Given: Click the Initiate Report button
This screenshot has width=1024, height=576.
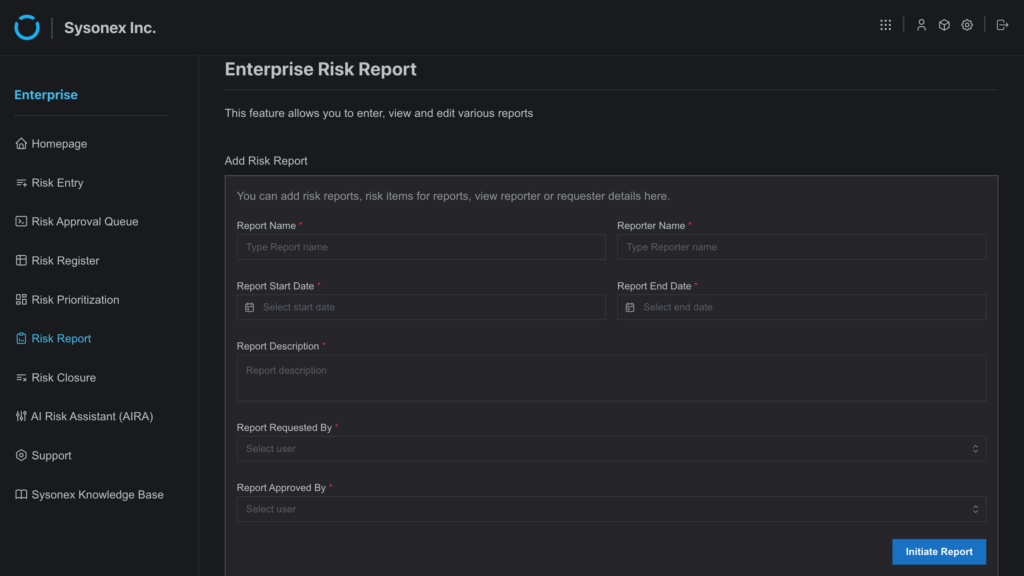Looking at the screenshot, I should [938, 552].
